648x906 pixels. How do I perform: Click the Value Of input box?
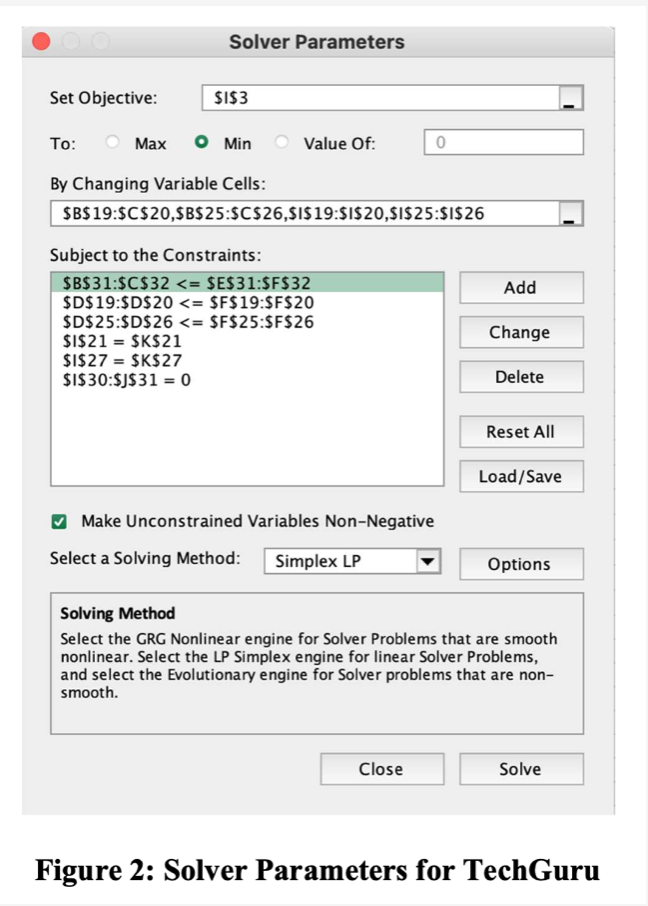[505, 142]
